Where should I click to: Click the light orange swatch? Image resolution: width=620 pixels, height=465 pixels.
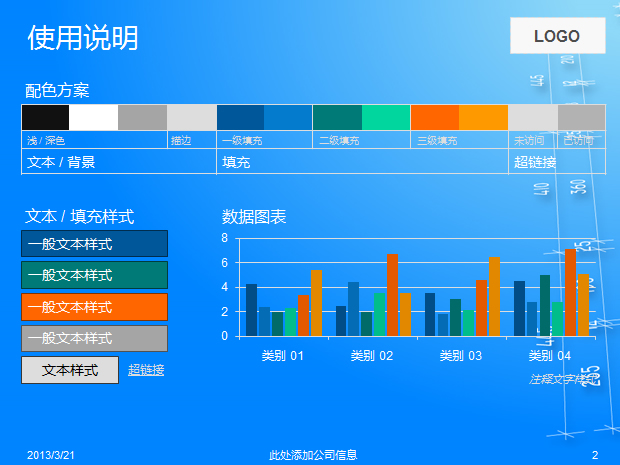pos(483,117)
